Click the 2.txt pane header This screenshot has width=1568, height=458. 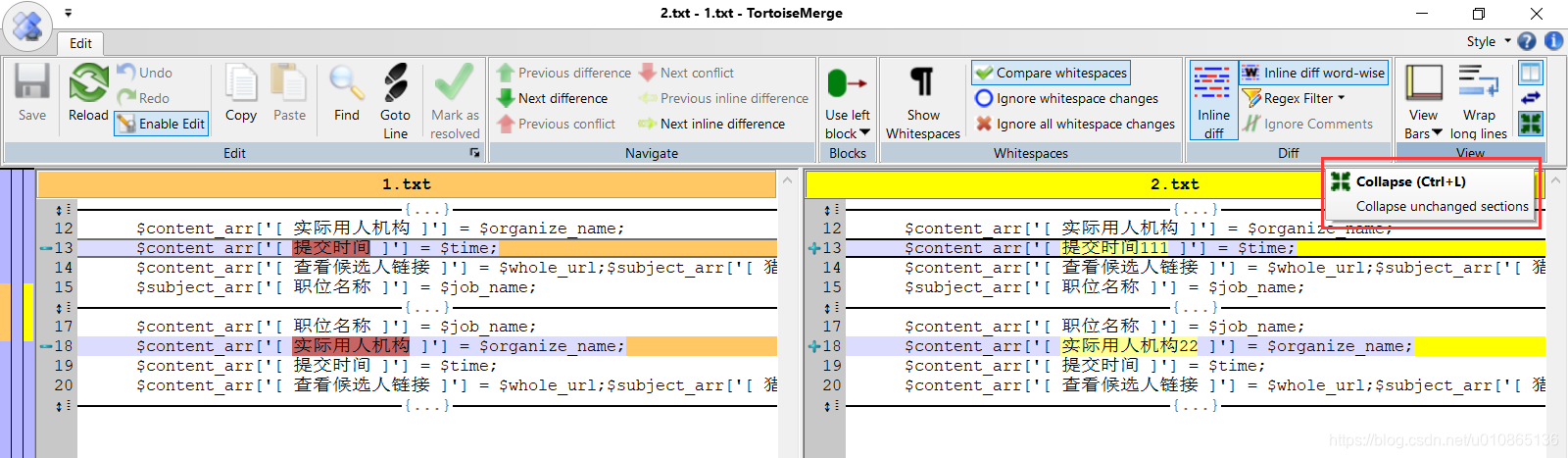coord(1174,184)
